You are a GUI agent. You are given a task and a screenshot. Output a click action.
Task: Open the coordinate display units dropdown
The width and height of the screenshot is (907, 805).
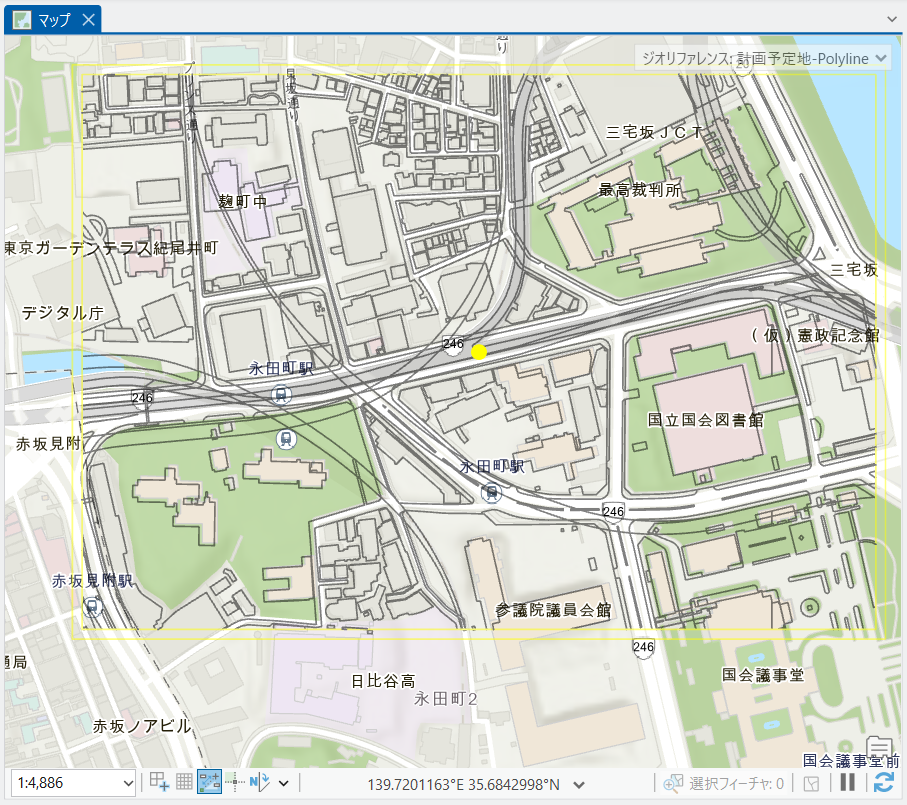(579, 783)
